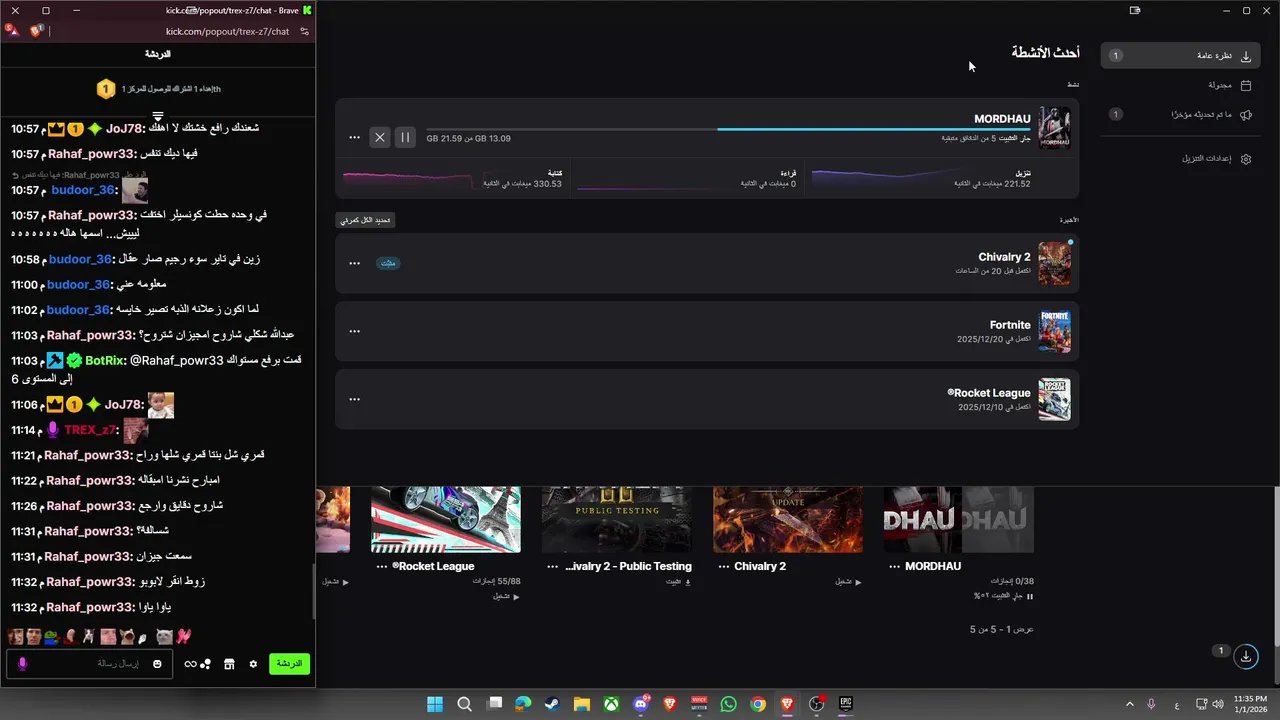This screenshot has height=720, width=1280.
Task: Open the Rocket League library tile image
Action: pos(446,519)
